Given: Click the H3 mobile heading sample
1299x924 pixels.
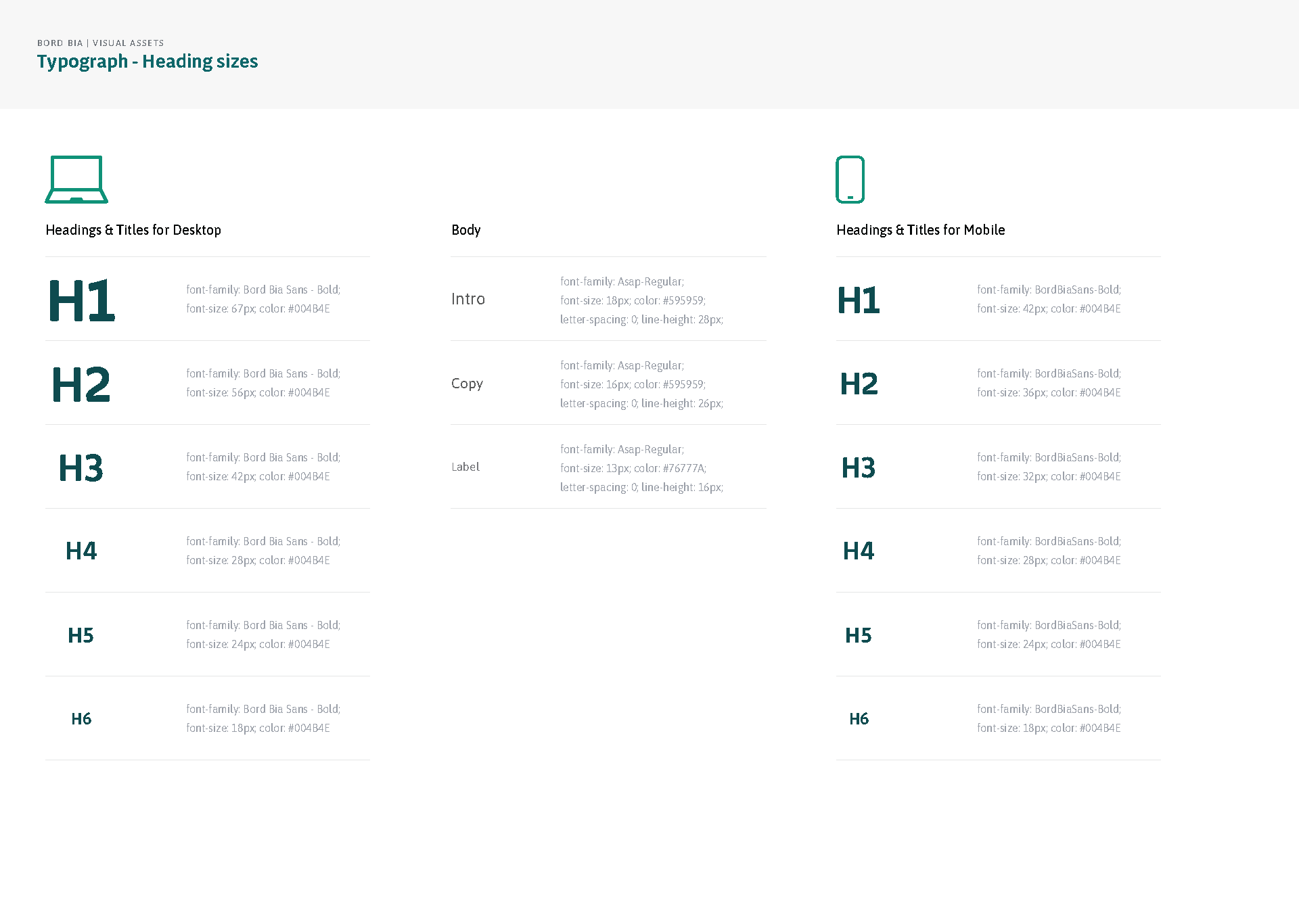Looking at the screenshot, I should pyautogui.click(x=858, y=467).
